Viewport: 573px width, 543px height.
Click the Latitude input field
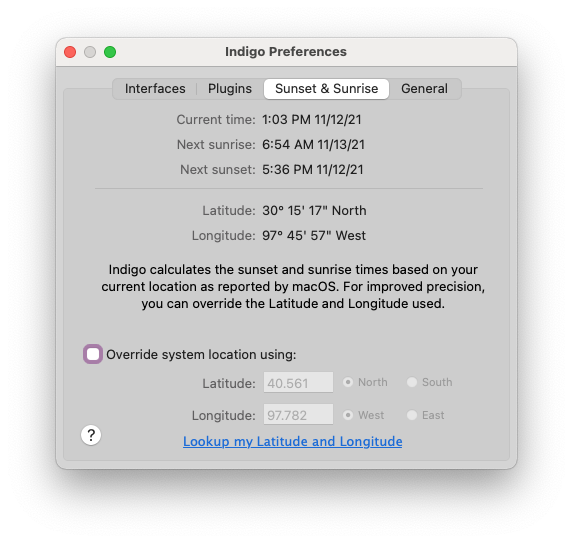(298, 382)
